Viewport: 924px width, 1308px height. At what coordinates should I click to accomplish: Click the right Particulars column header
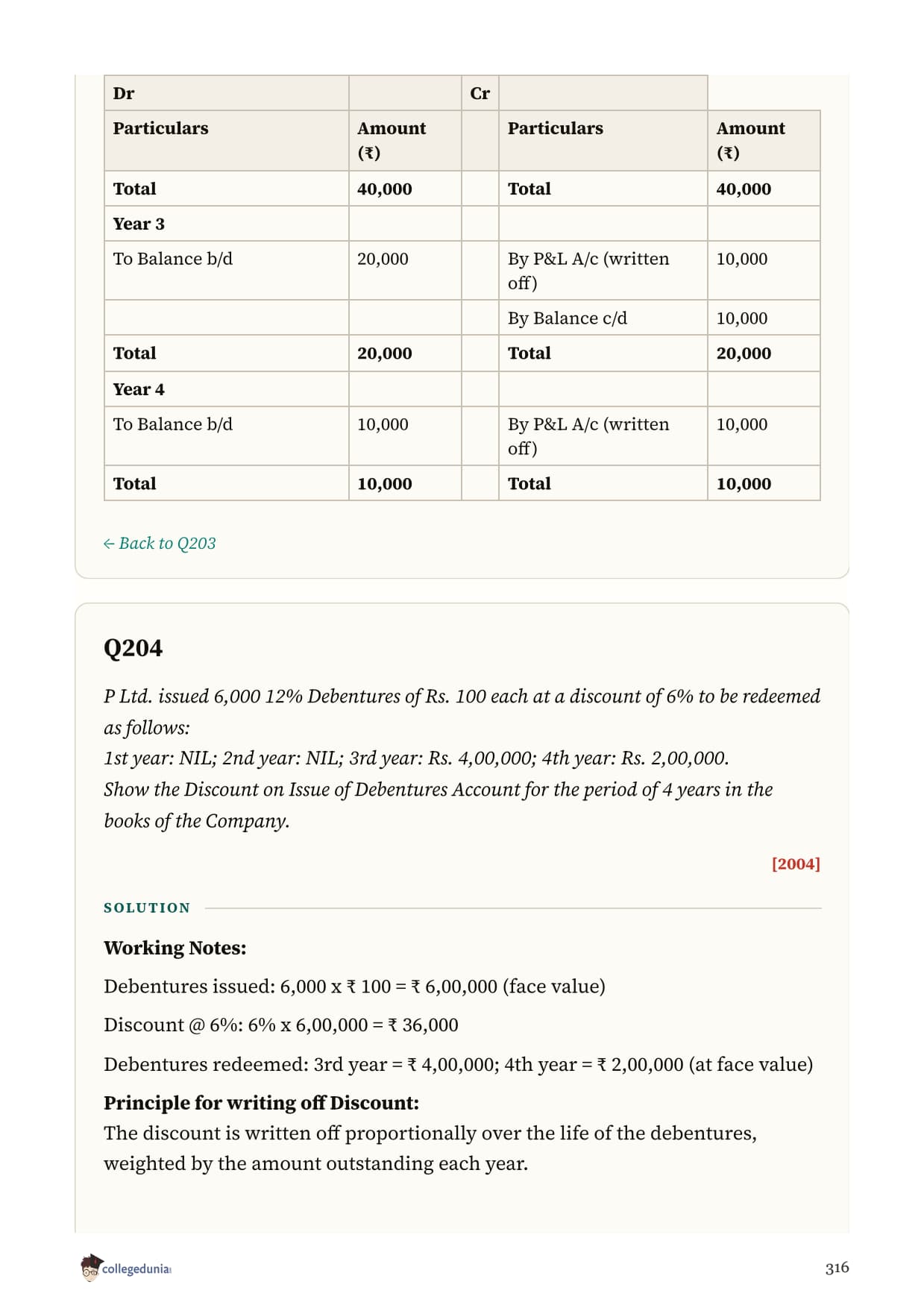click(x=556, y=128)
